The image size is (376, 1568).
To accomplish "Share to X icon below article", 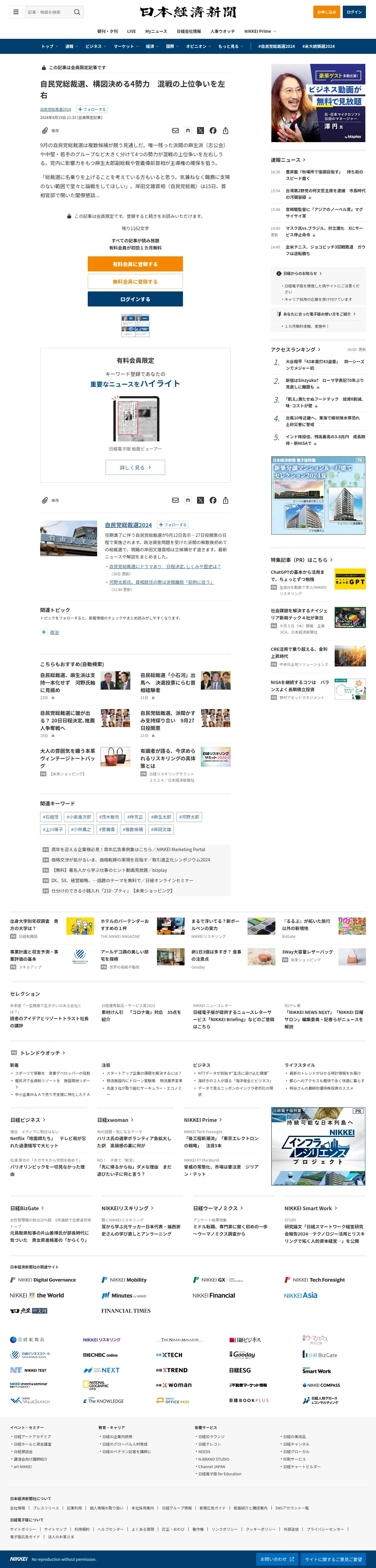I will 201,500.
